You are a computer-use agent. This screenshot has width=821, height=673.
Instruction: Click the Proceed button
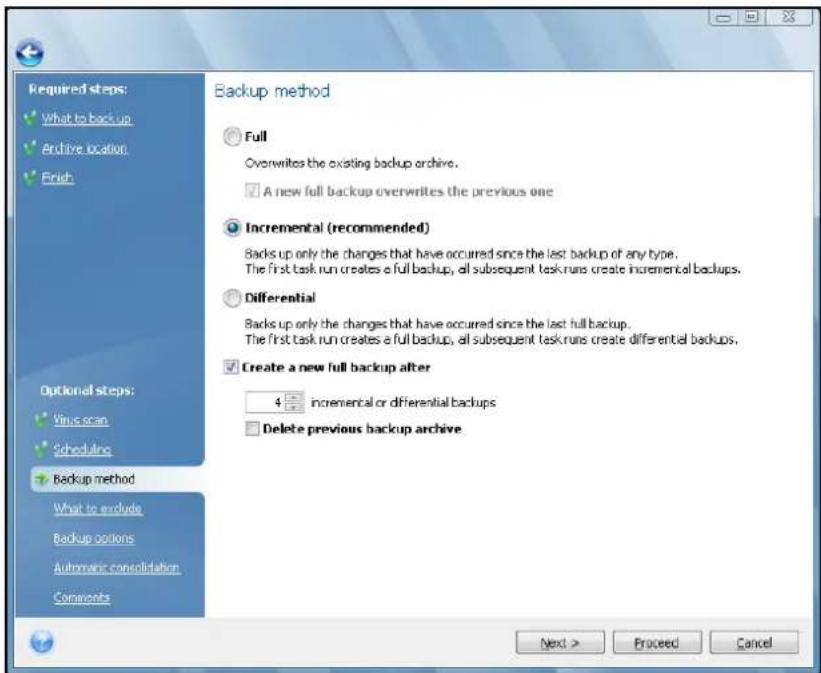[x=657, y=643]
